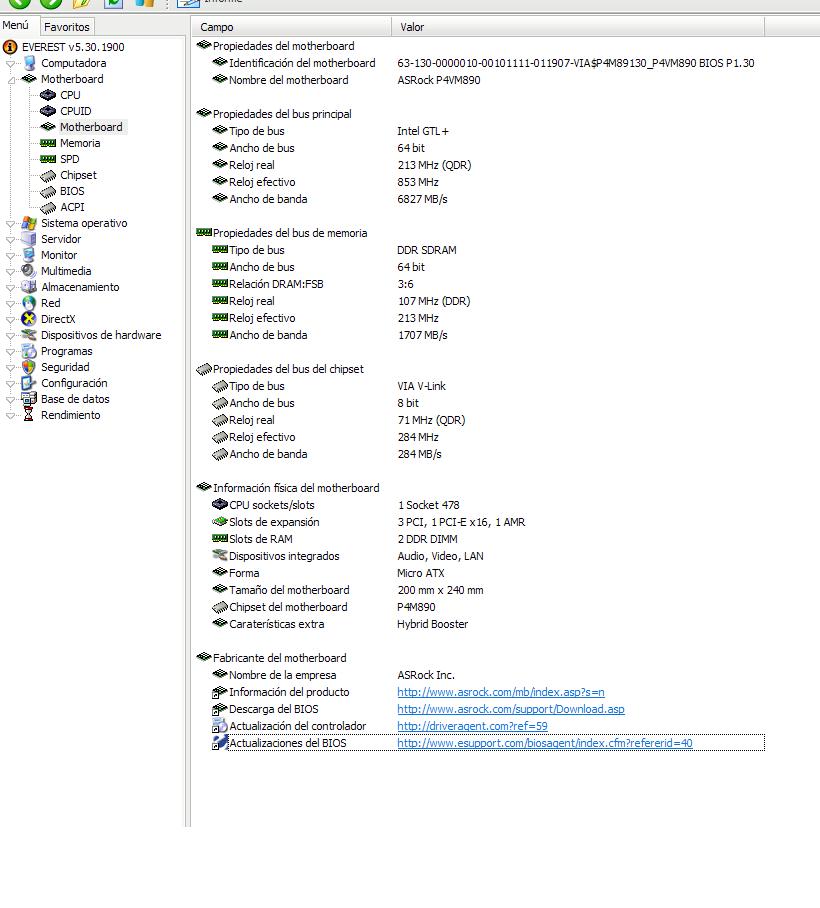Sort by the Valor column header
The height and width of the screenshot is (908, 820).
(578, 27)
